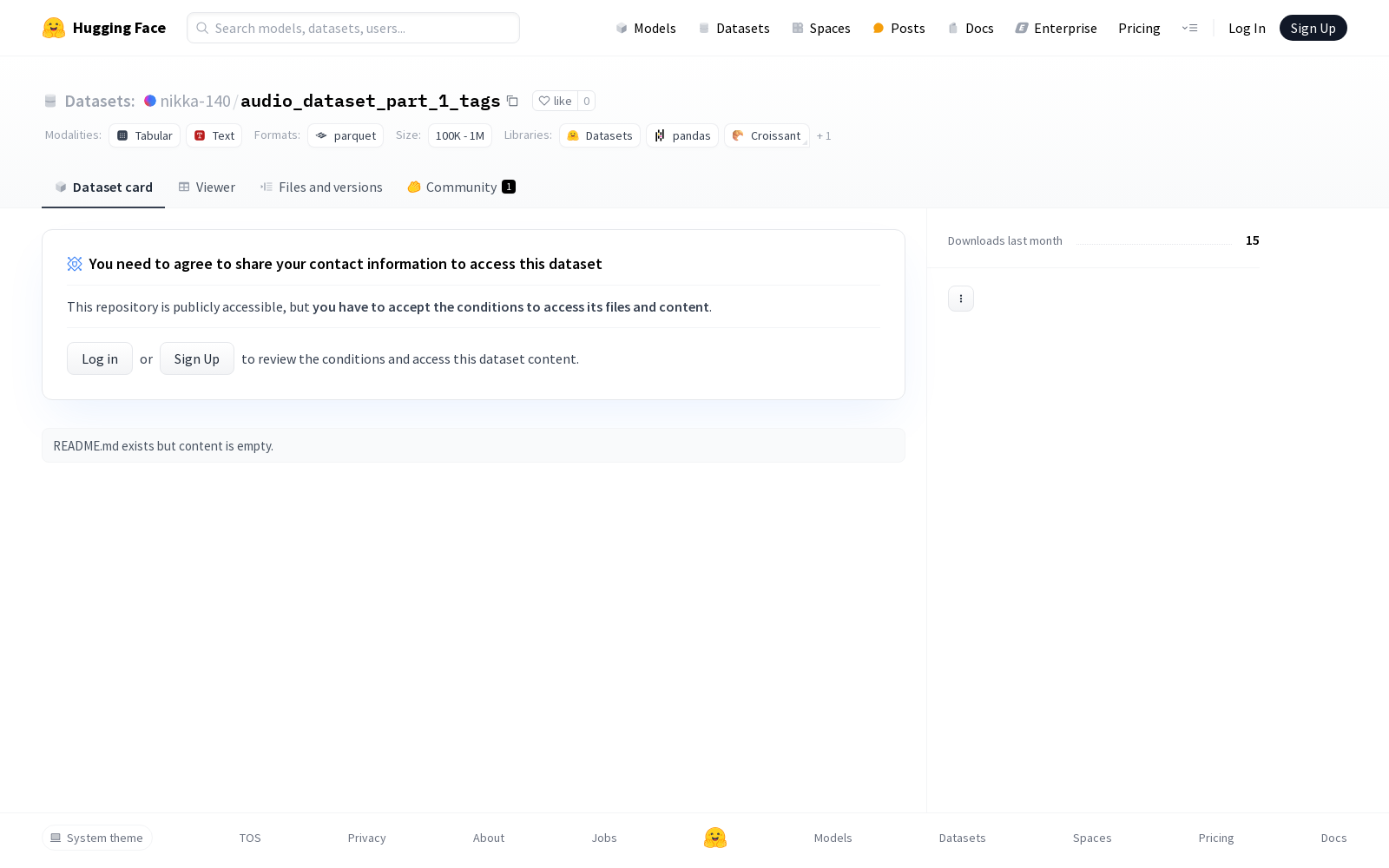Switch to the Viewer tab
The image size is (1389, 868).
pos(207,187)
